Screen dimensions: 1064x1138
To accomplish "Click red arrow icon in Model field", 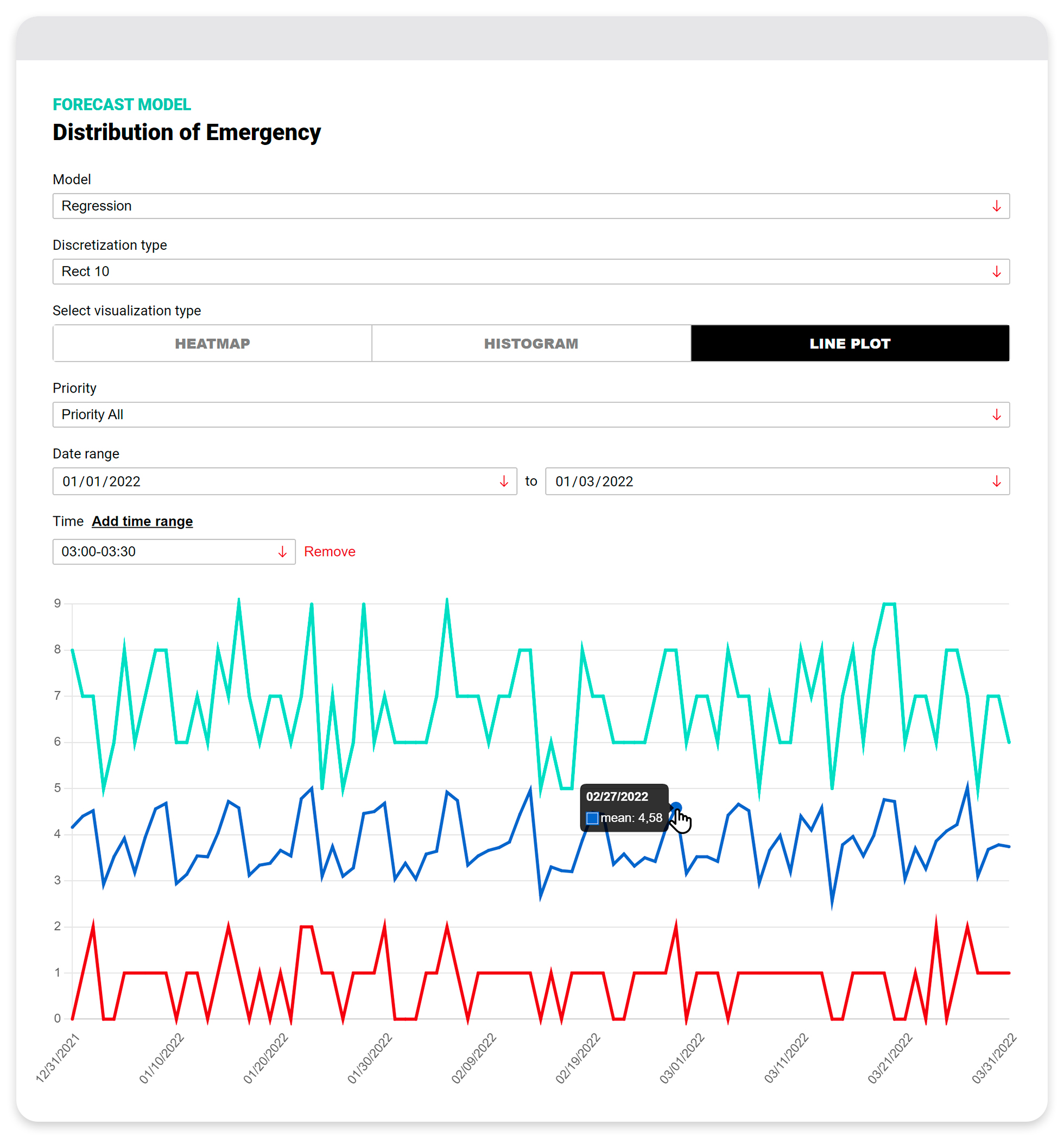I will (996, 206).
